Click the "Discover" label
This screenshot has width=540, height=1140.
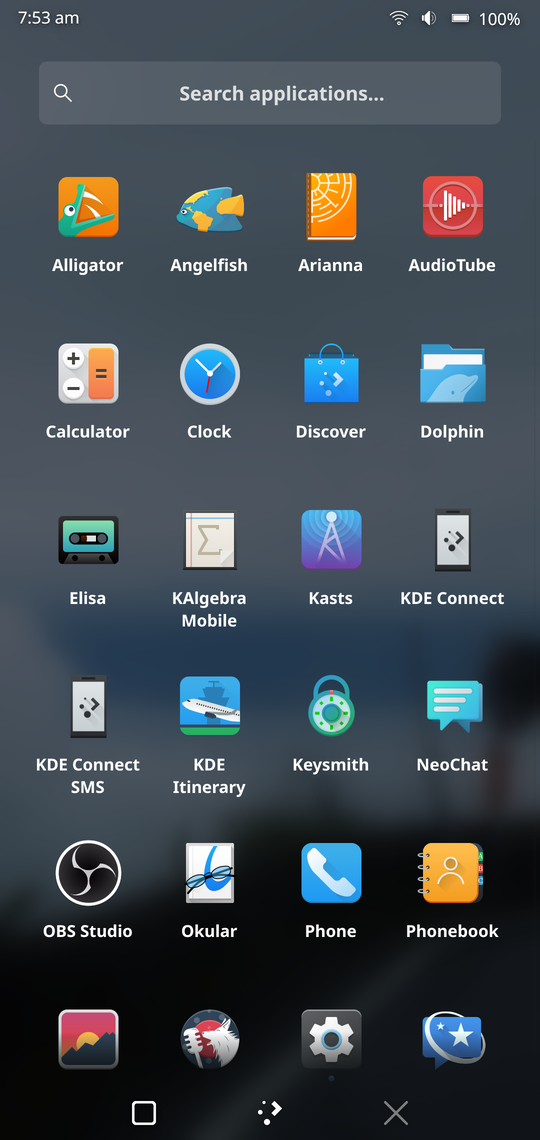331,432
